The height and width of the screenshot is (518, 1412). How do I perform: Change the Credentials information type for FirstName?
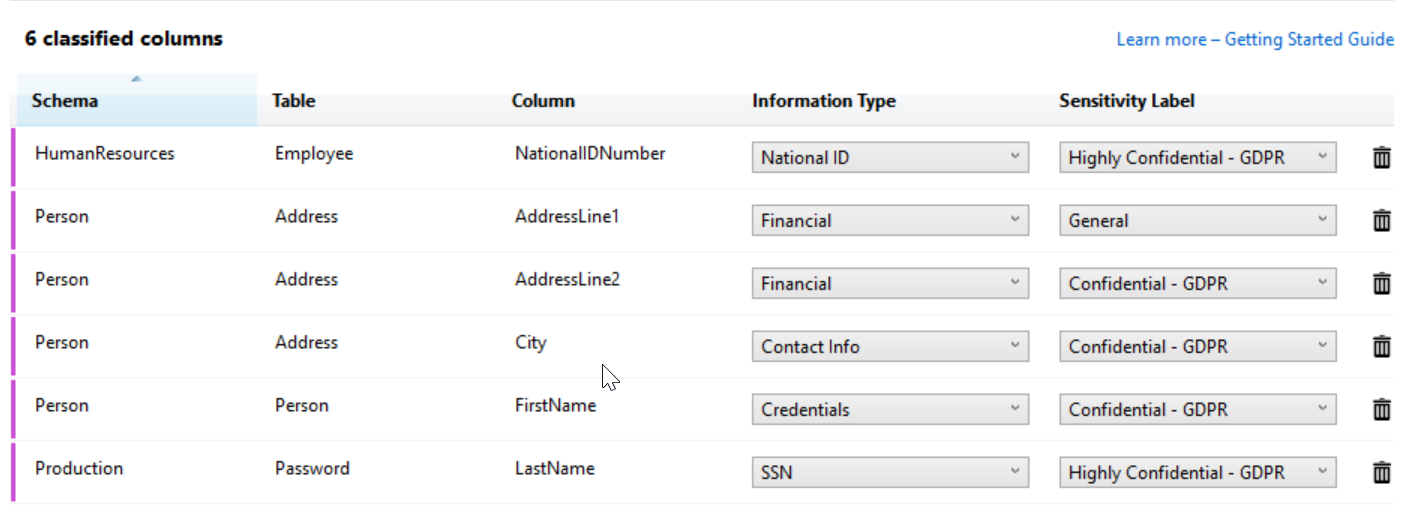(890, 409)
